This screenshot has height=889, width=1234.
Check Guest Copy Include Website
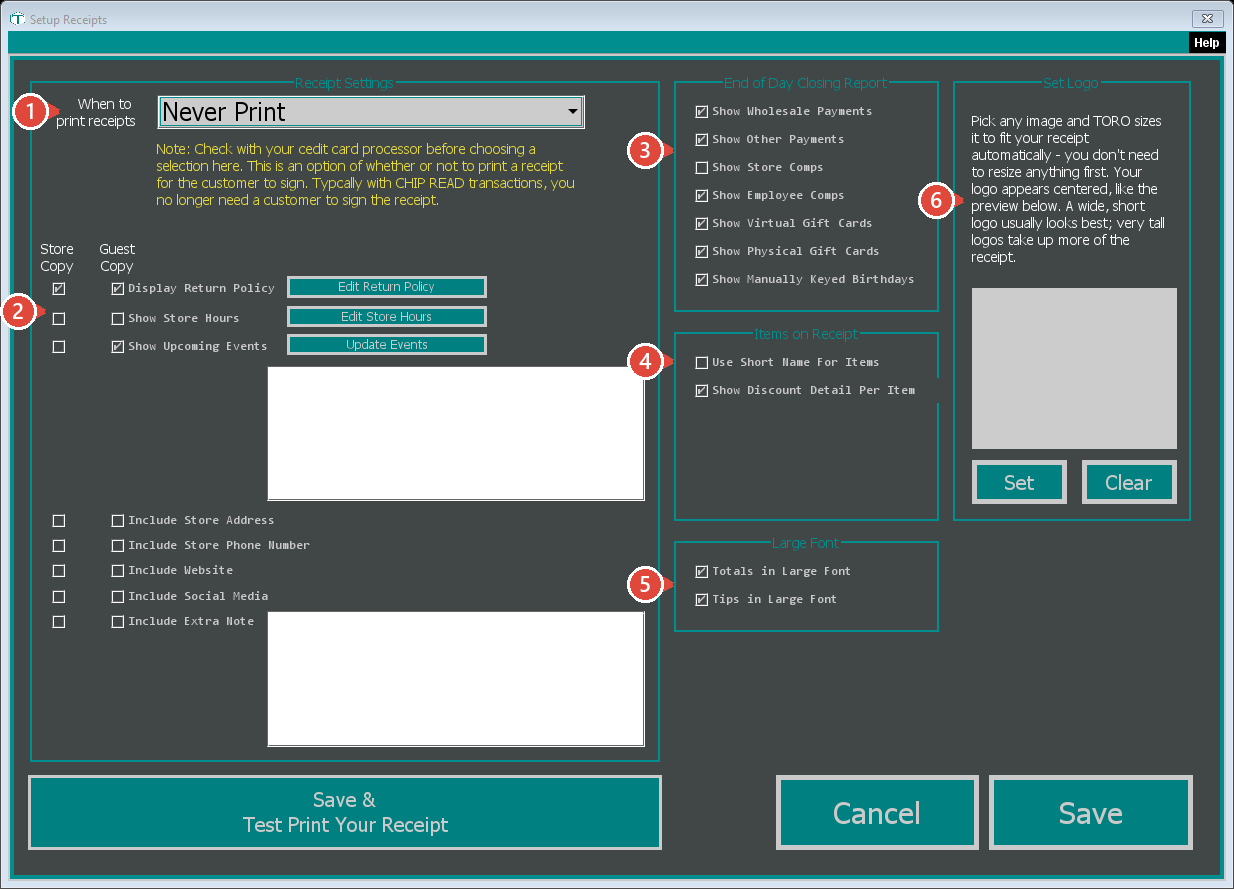(x=118, y=571)
